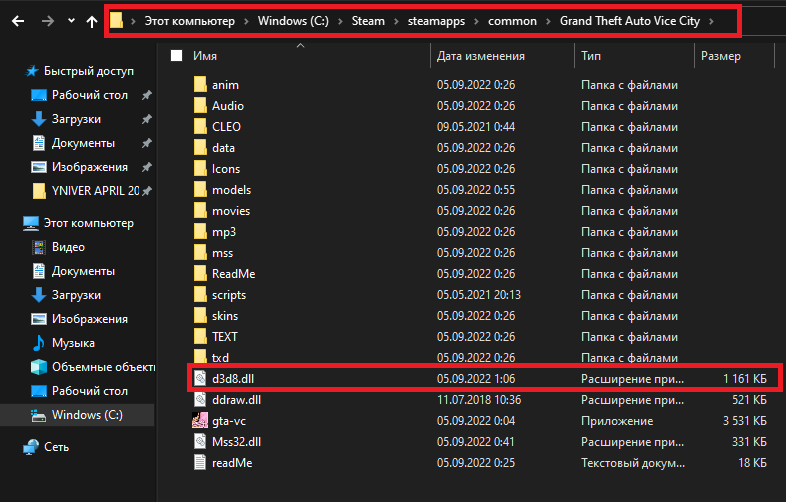Select the mss folder icon

point(200,253)
